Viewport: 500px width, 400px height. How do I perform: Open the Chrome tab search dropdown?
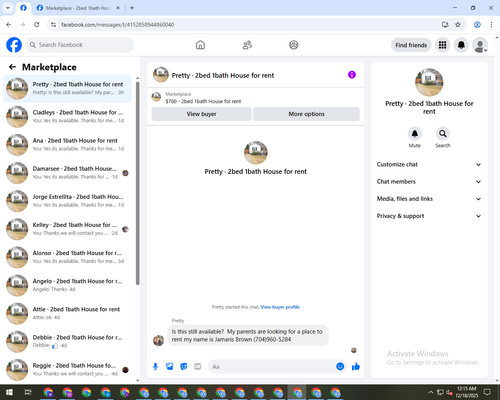[8, 8]
